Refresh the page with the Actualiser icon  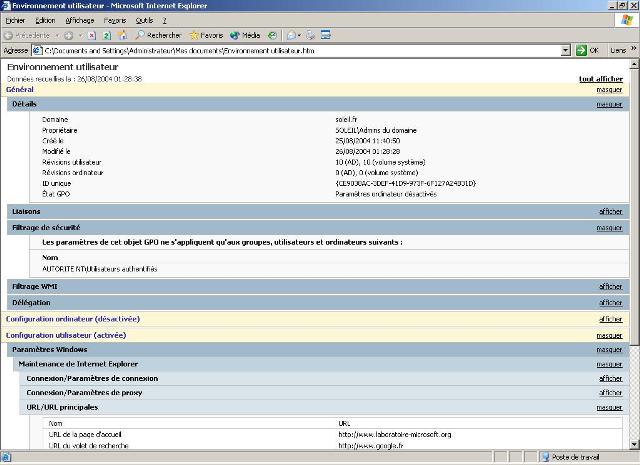pyautogui.click(x=107, y=35)
